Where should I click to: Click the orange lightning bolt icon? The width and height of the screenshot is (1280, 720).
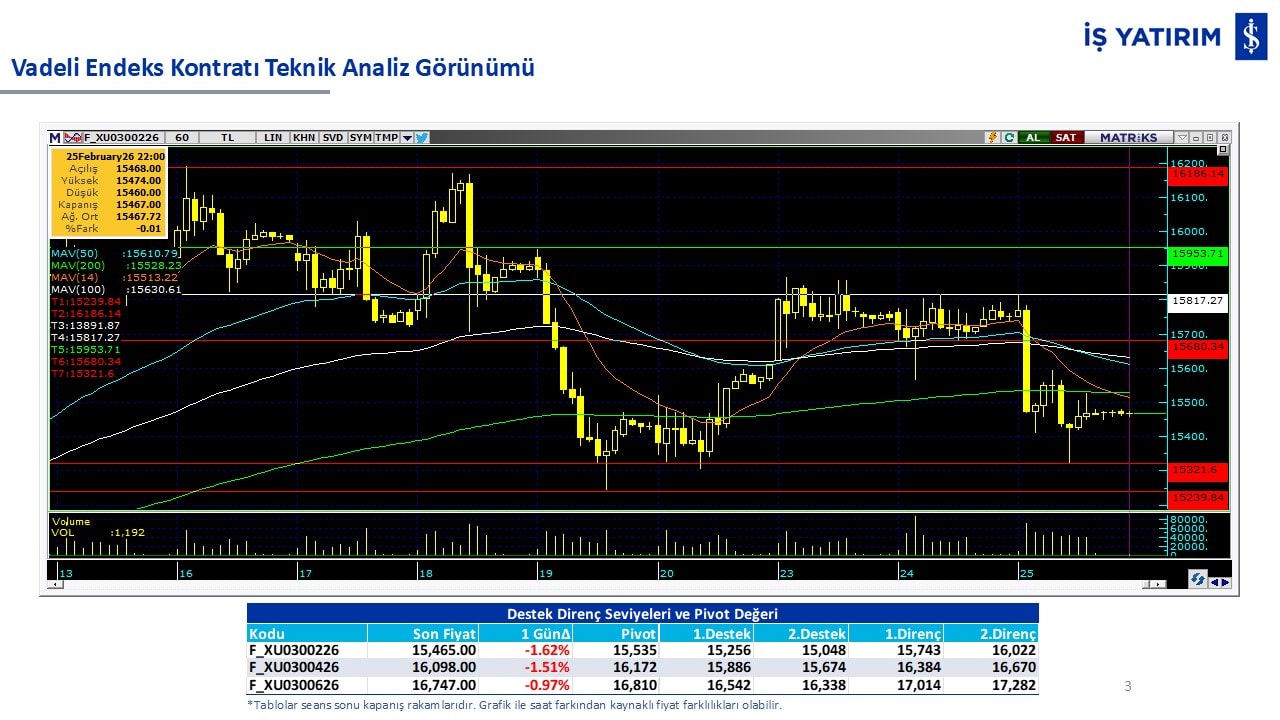click(992, 138)
